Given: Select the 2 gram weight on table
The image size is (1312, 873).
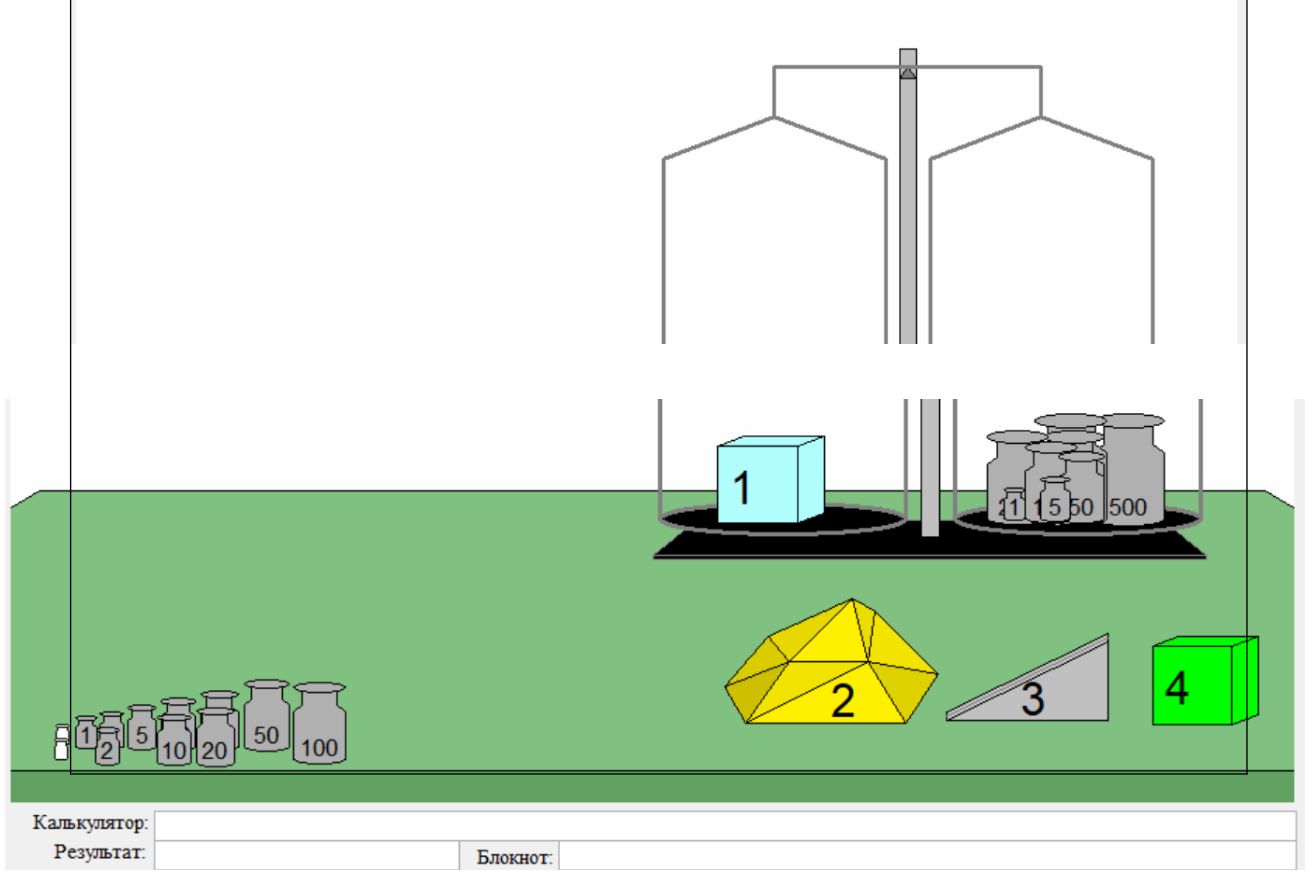Looking at the screenshot, I should [x=108, y=746].
